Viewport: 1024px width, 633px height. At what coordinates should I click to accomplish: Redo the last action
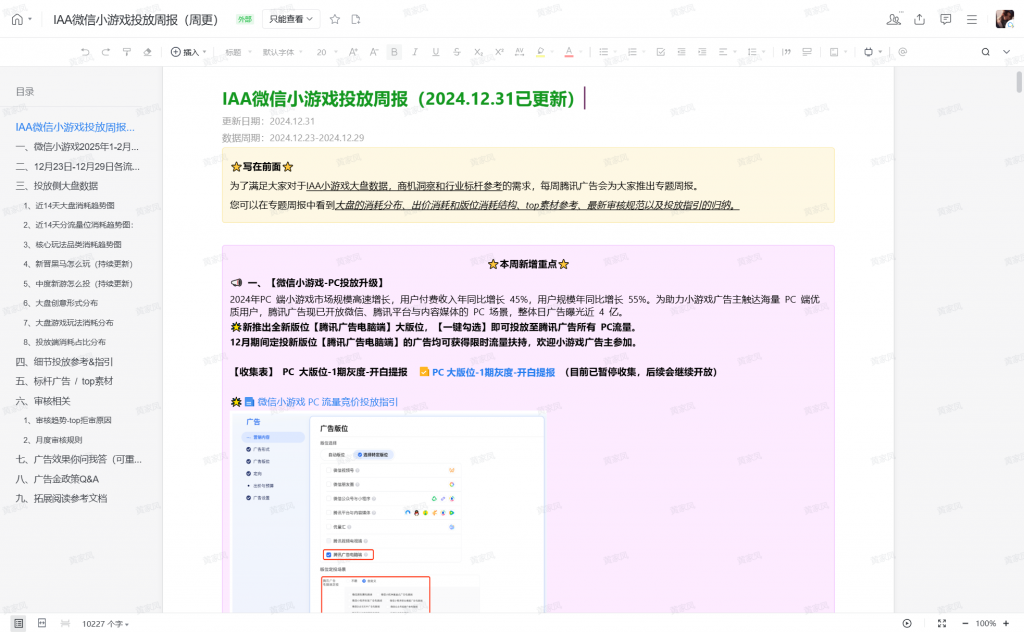coord(106,52)
